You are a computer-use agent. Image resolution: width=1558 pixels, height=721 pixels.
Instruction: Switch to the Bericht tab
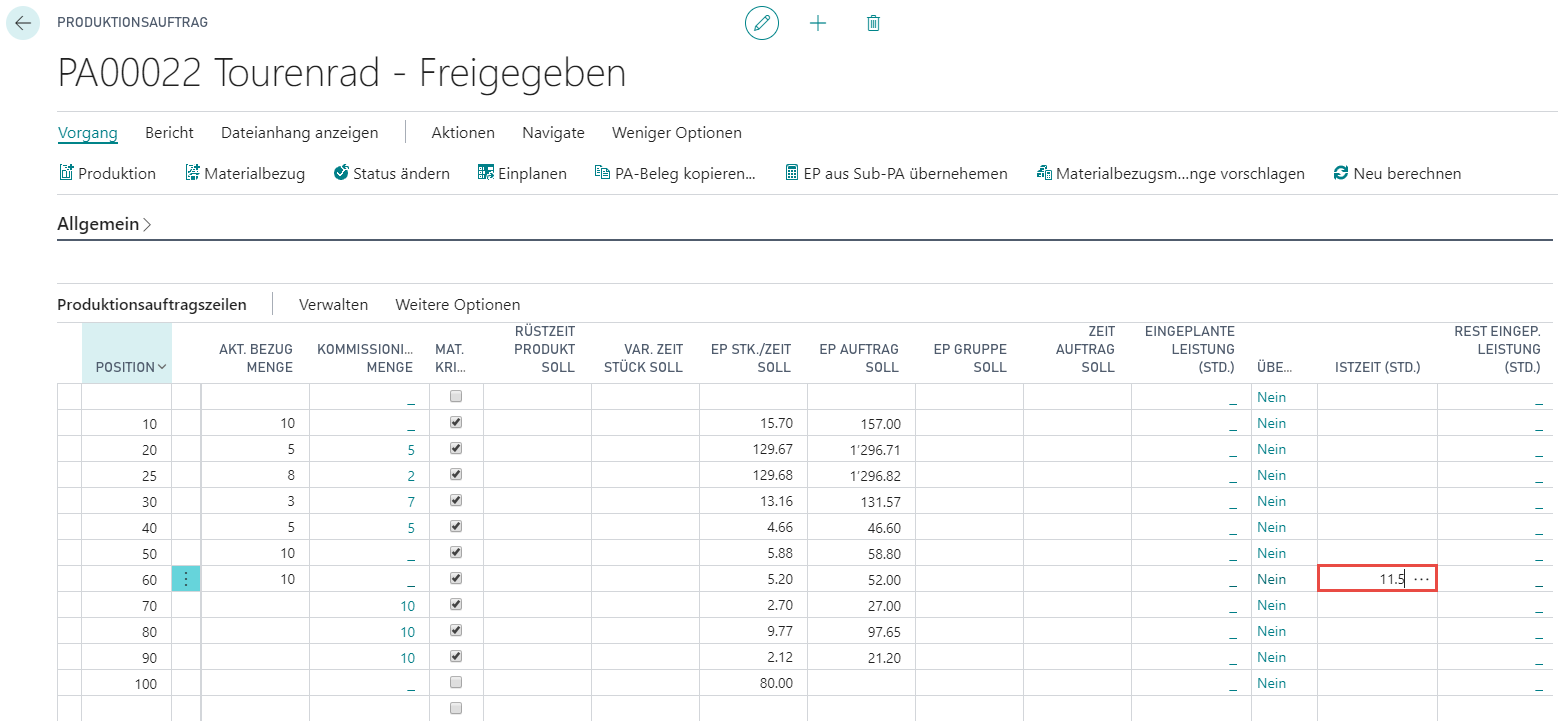[169, 132]
